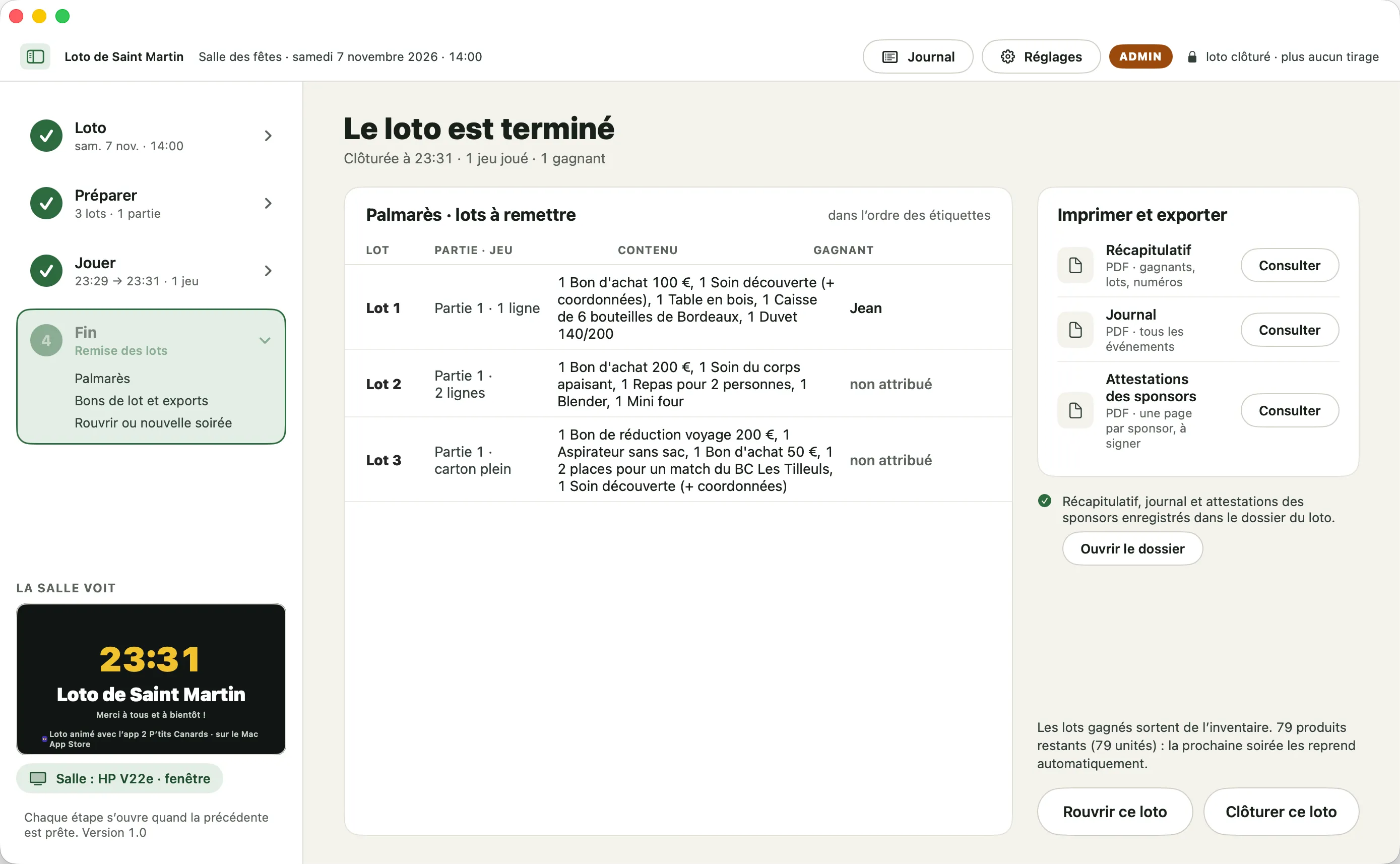Open the Réglages settings button
1400x864 pixels.
click(x=1041, y=56)
